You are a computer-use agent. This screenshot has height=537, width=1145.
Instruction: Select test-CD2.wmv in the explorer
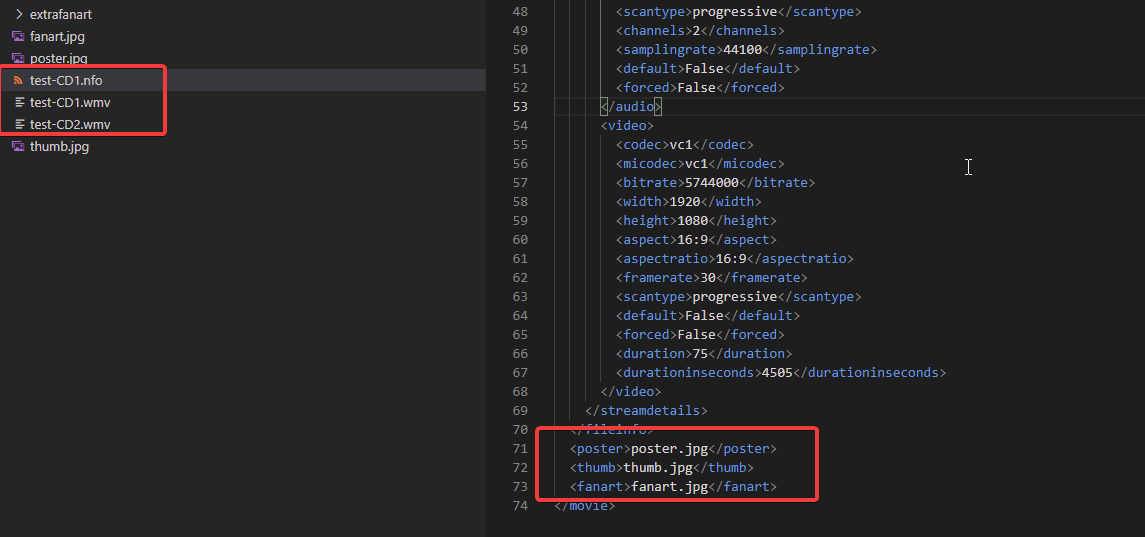pos(70,124)
